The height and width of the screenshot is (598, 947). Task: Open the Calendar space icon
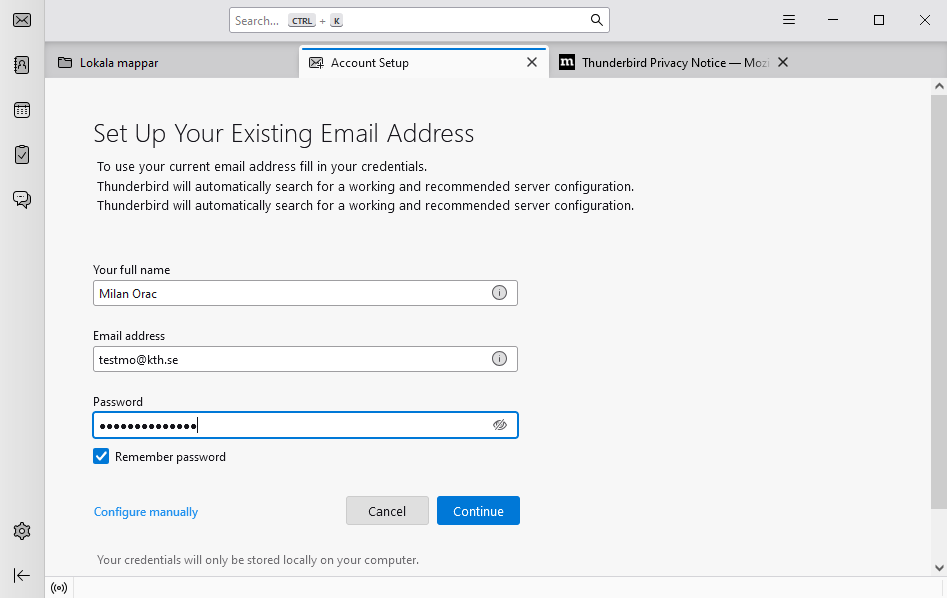tap(22, 110)
